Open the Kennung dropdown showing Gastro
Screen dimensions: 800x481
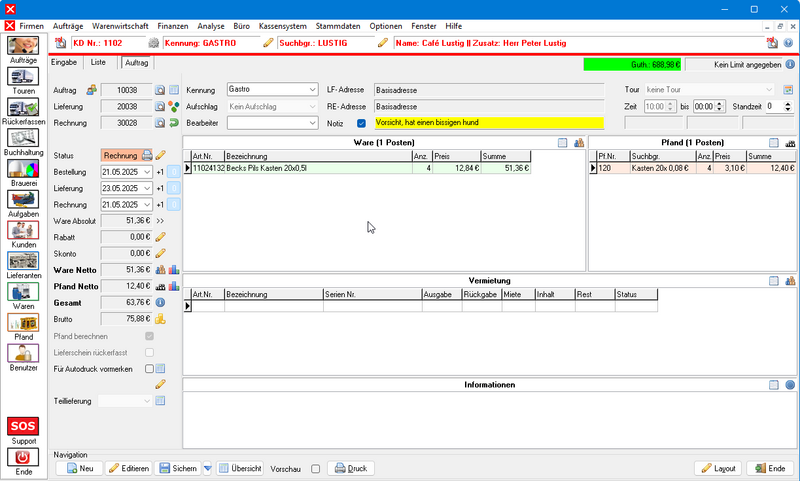coord(312,90)
